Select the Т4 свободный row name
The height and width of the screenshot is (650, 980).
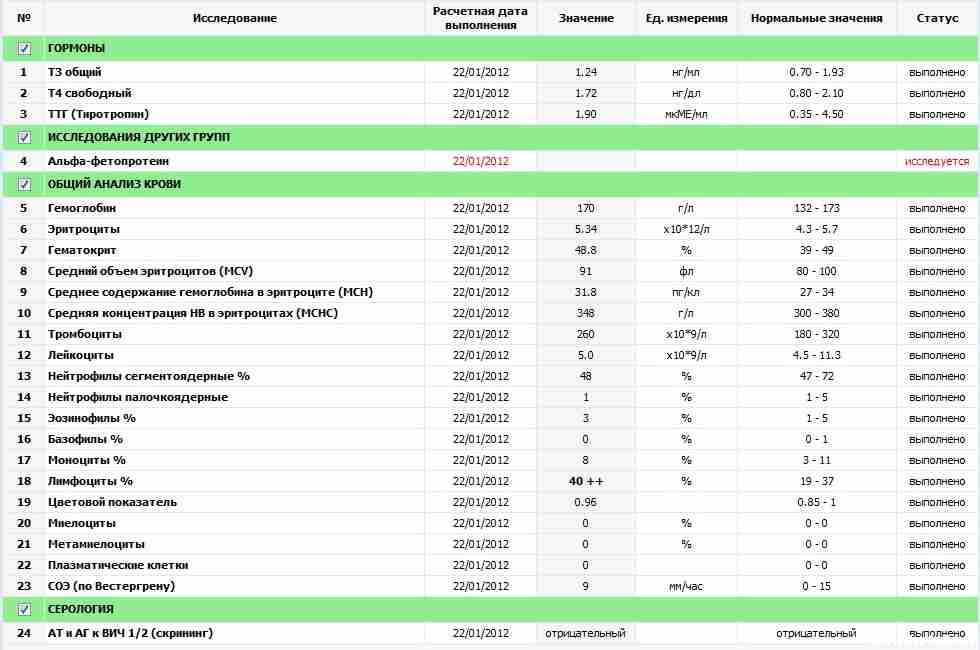click(x=89, y=93)
